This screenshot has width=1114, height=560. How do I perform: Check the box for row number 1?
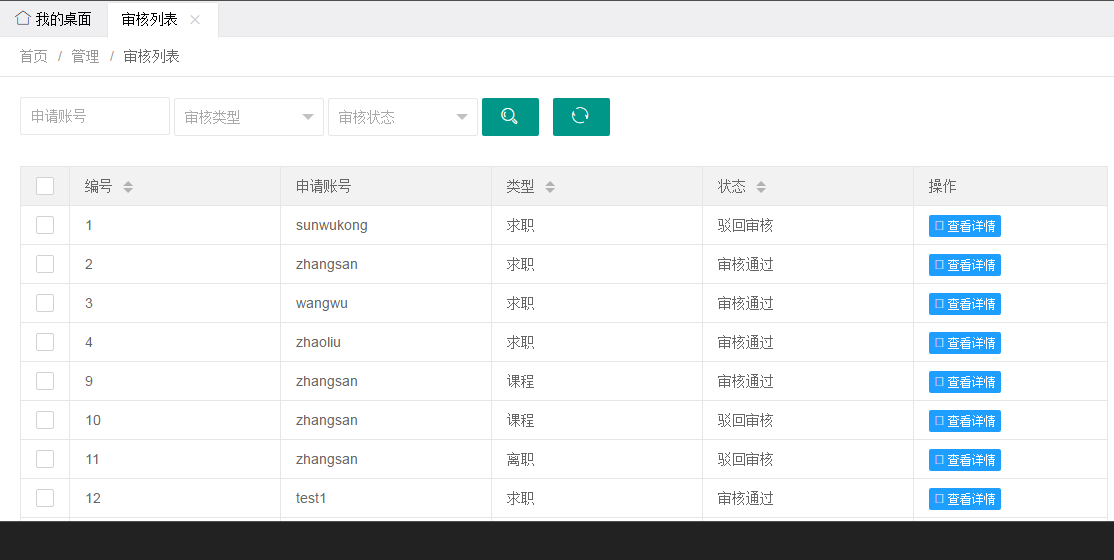click(x=45, y=225)
